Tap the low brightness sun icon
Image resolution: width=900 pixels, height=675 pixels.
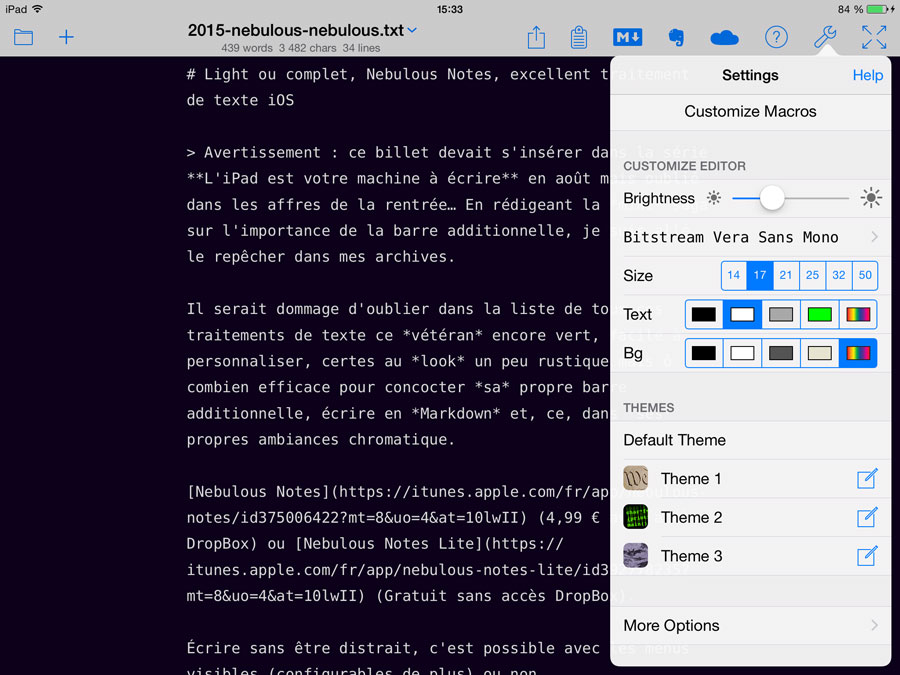[713, 198]
